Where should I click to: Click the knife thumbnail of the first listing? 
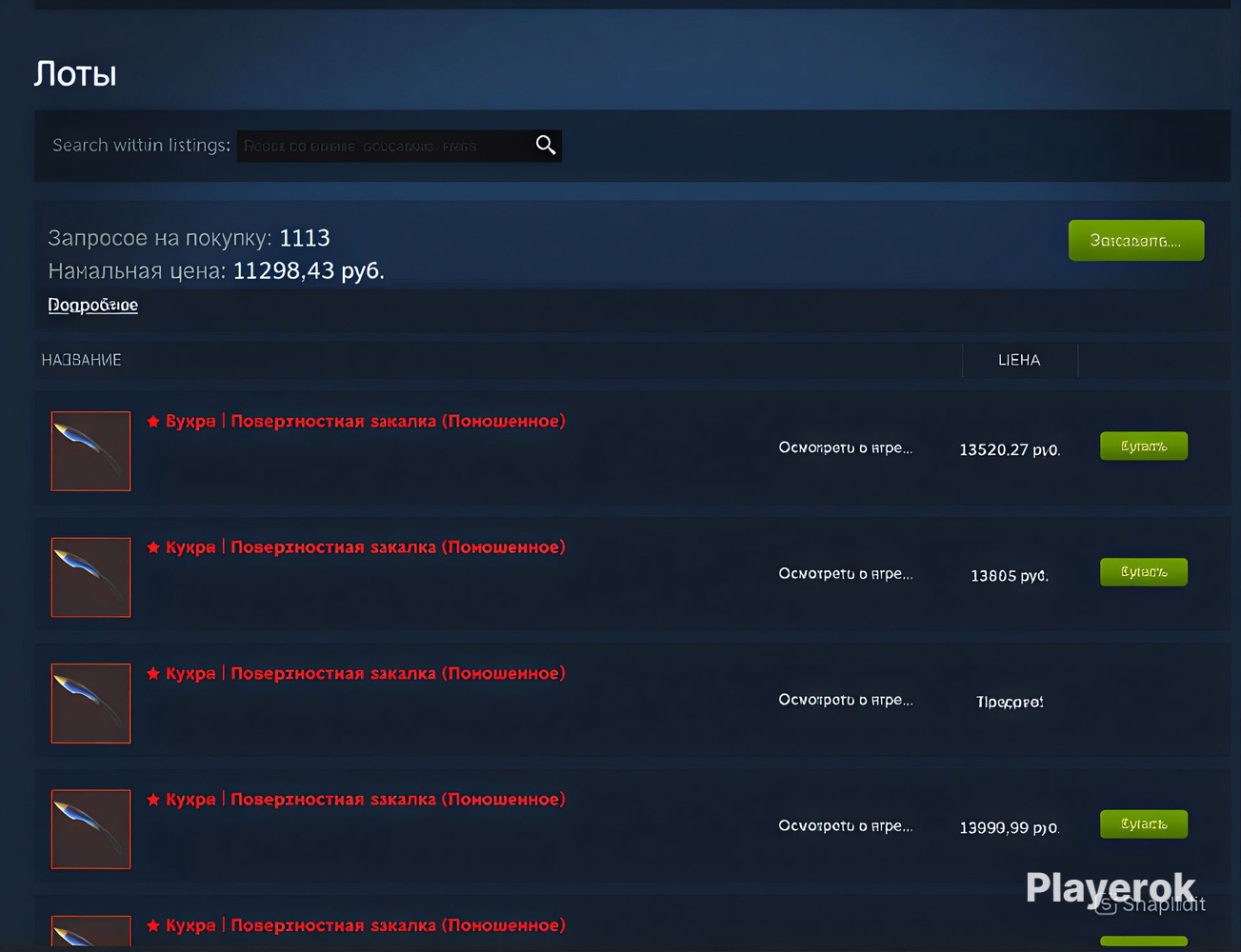pos(90,451)
